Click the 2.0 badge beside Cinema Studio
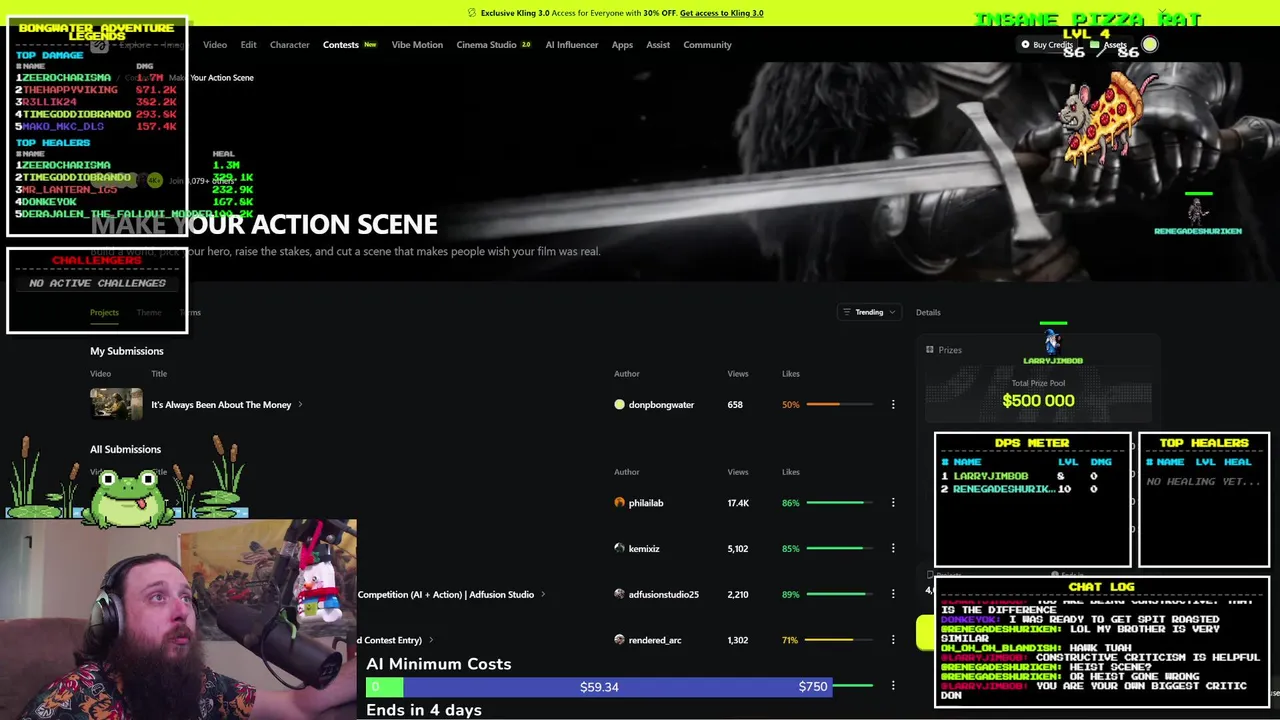Image resolution: width=1280 pixels, height=720 pixels. click(526, 45)
